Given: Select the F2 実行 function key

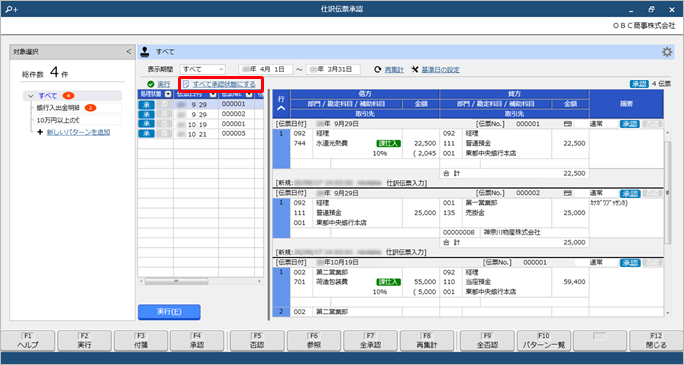Looking at the screenshot, I should click(x=85, y=341).
